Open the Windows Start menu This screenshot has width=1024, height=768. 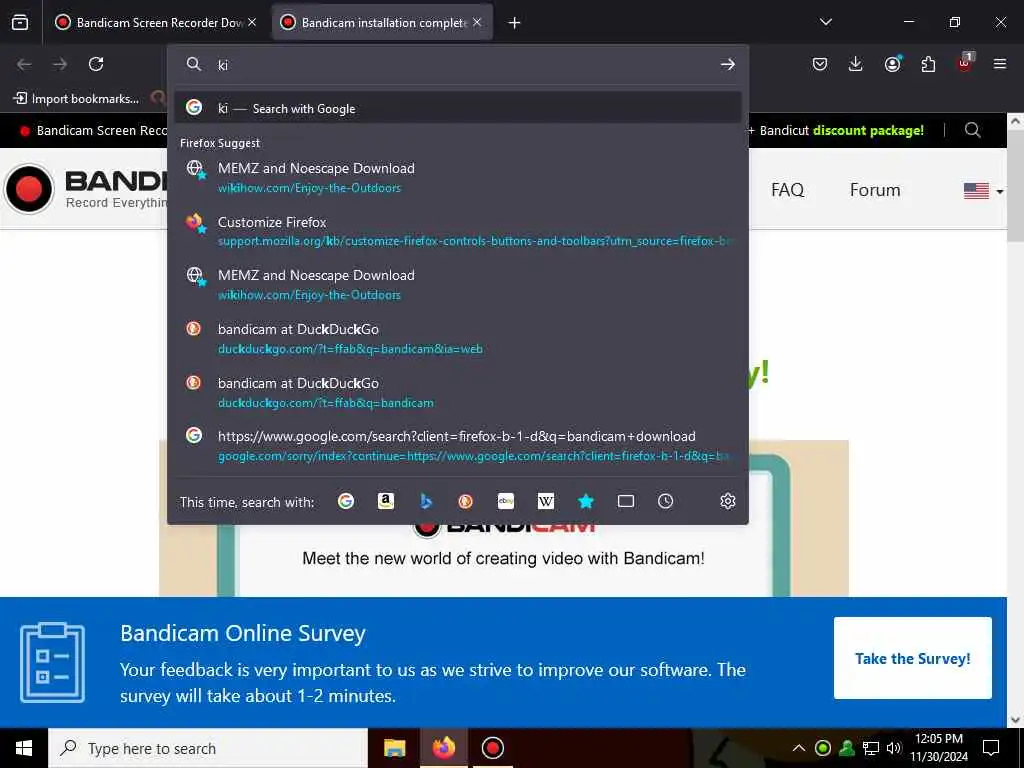(x=24, y=748)
